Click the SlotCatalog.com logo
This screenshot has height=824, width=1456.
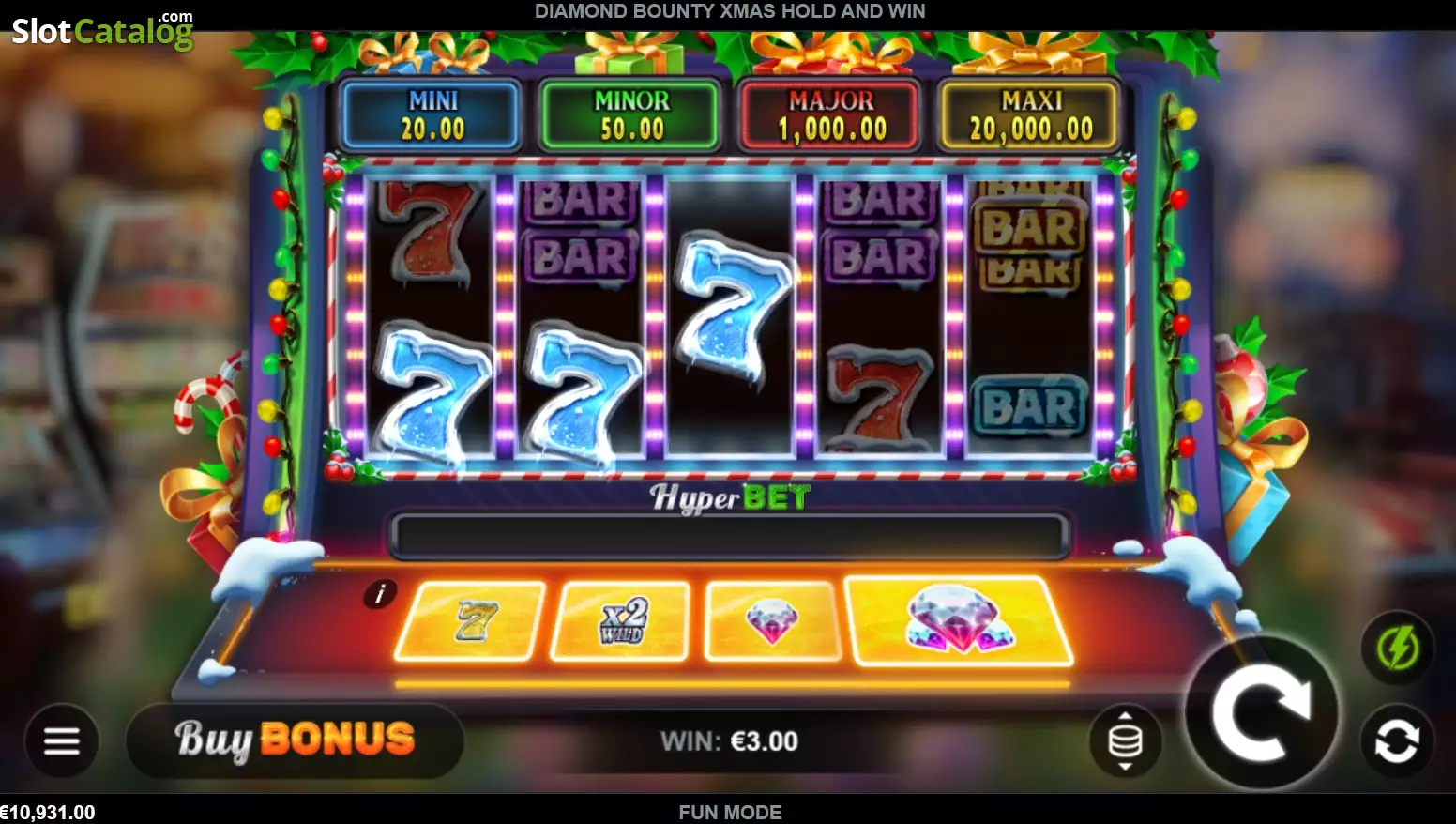coord(102,30)
